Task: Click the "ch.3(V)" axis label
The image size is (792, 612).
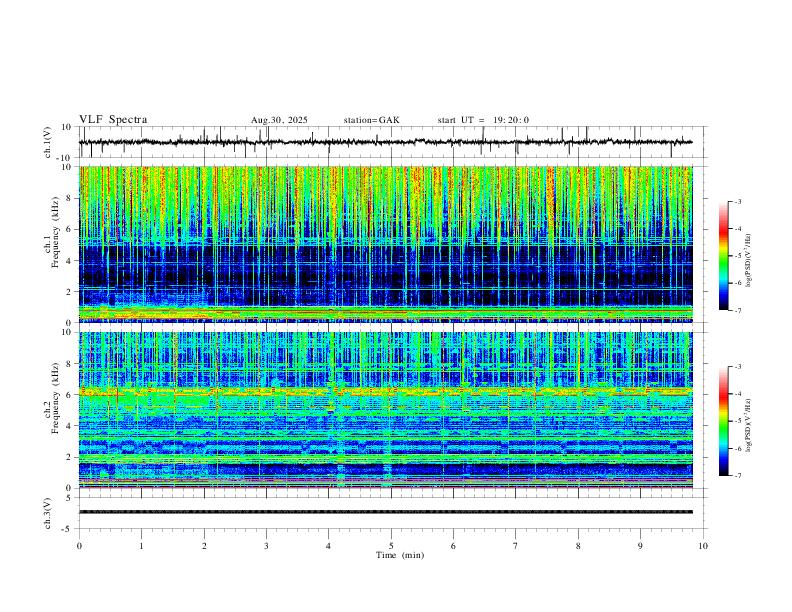Action: coord(47,514)
